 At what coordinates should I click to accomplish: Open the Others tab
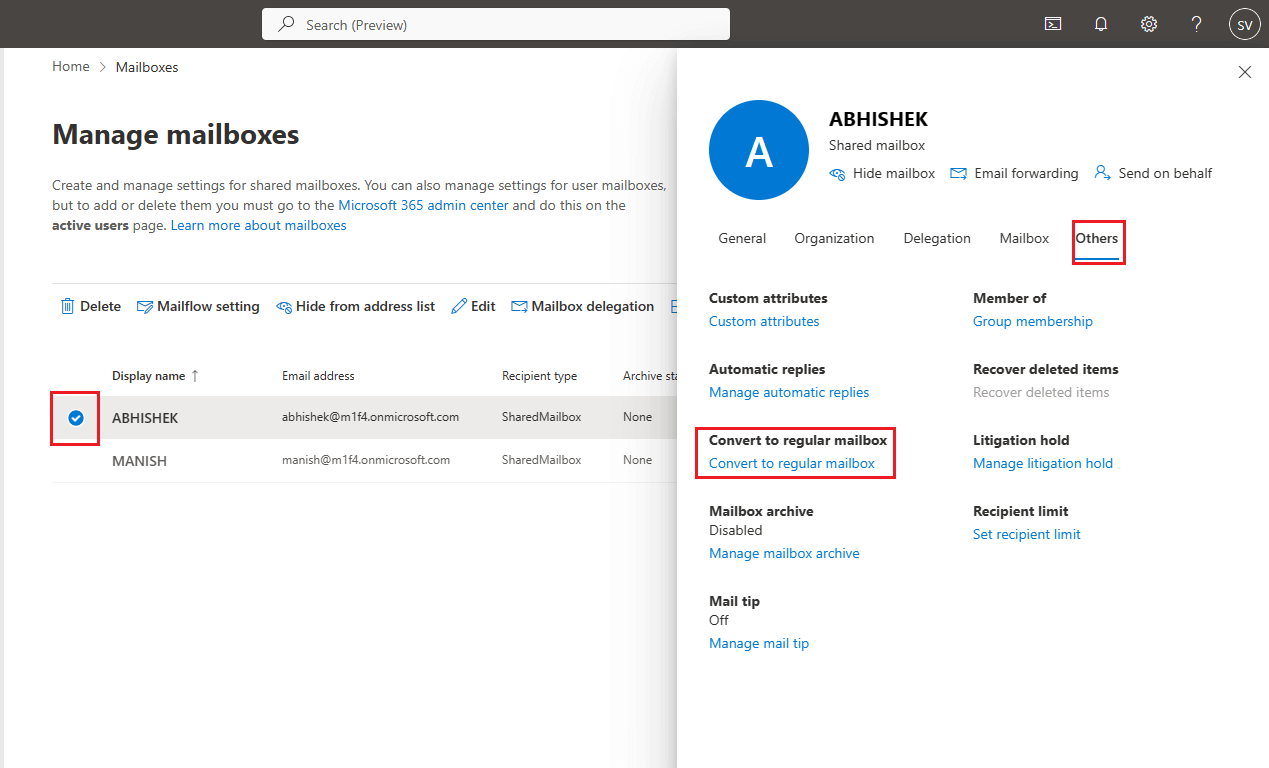1097,238
